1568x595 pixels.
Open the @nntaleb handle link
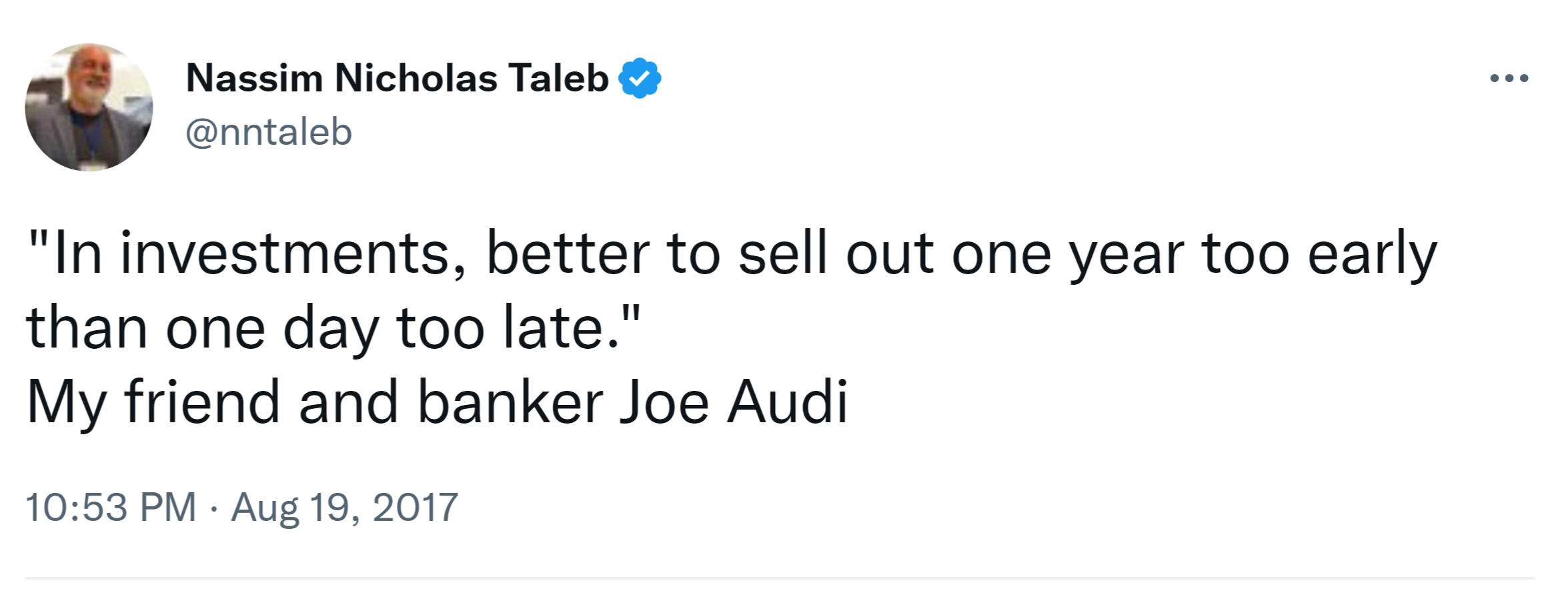tap(268, 132)
